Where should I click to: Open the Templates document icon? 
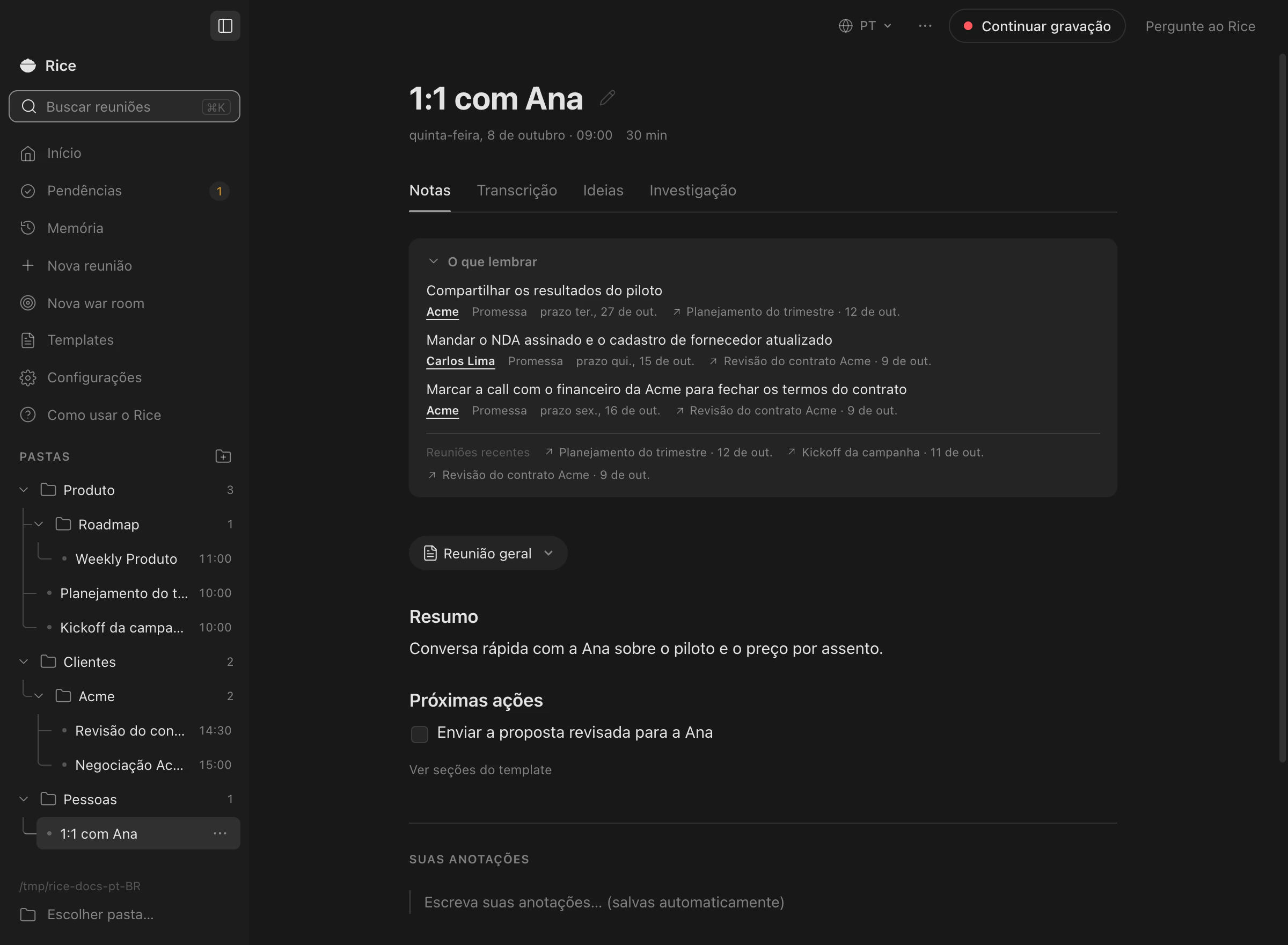(28, 340)
